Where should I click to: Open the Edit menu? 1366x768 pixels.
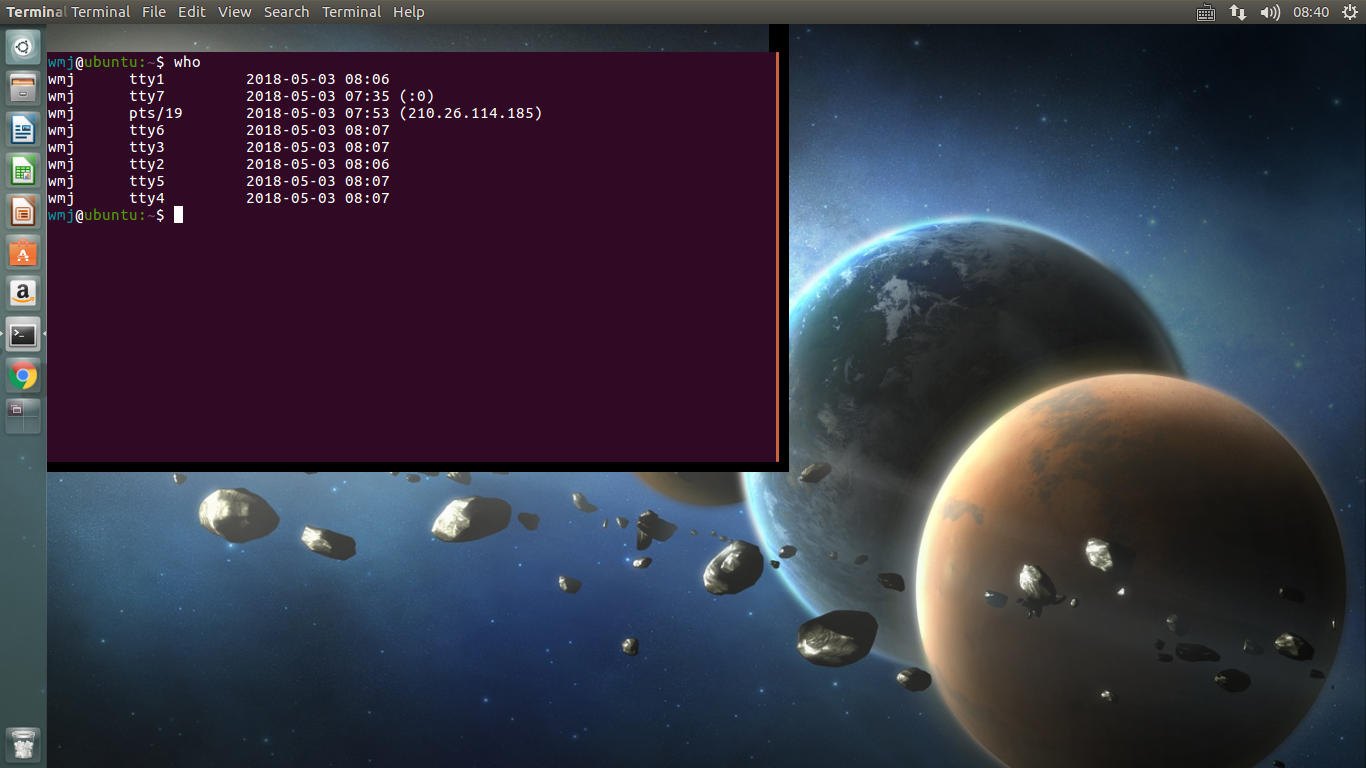(x=192, y=12)
